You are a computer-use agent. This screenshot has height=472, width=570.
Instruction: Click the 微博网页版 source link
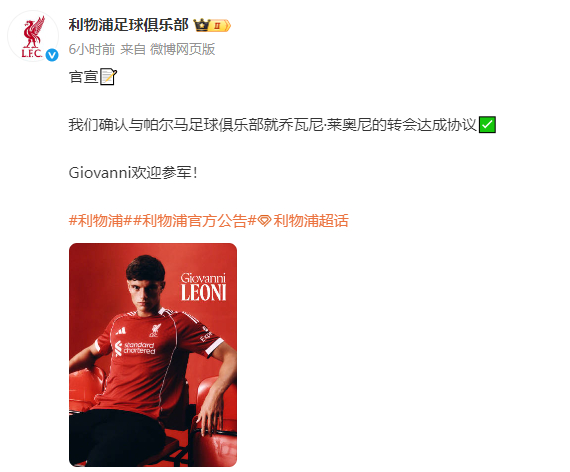point(182,49)
